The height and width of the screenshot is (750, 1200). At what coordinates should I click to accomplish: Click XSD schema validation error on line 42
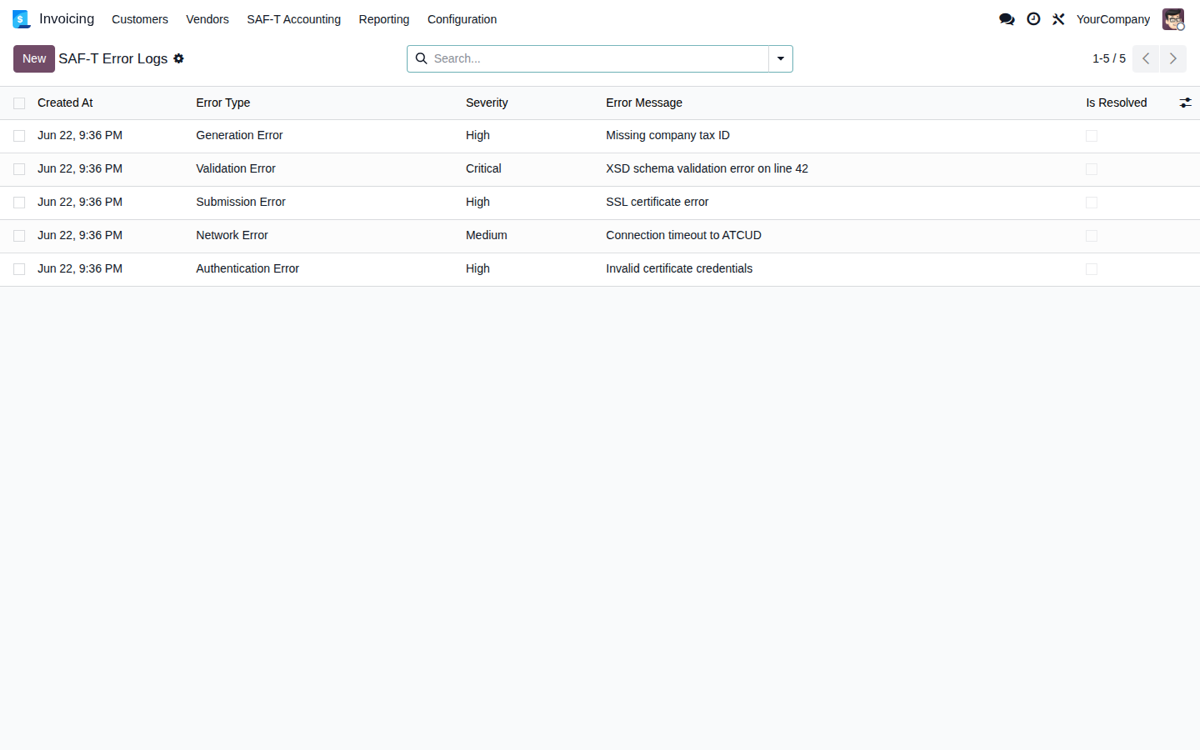pyautogui.click(x=707, y=169)
